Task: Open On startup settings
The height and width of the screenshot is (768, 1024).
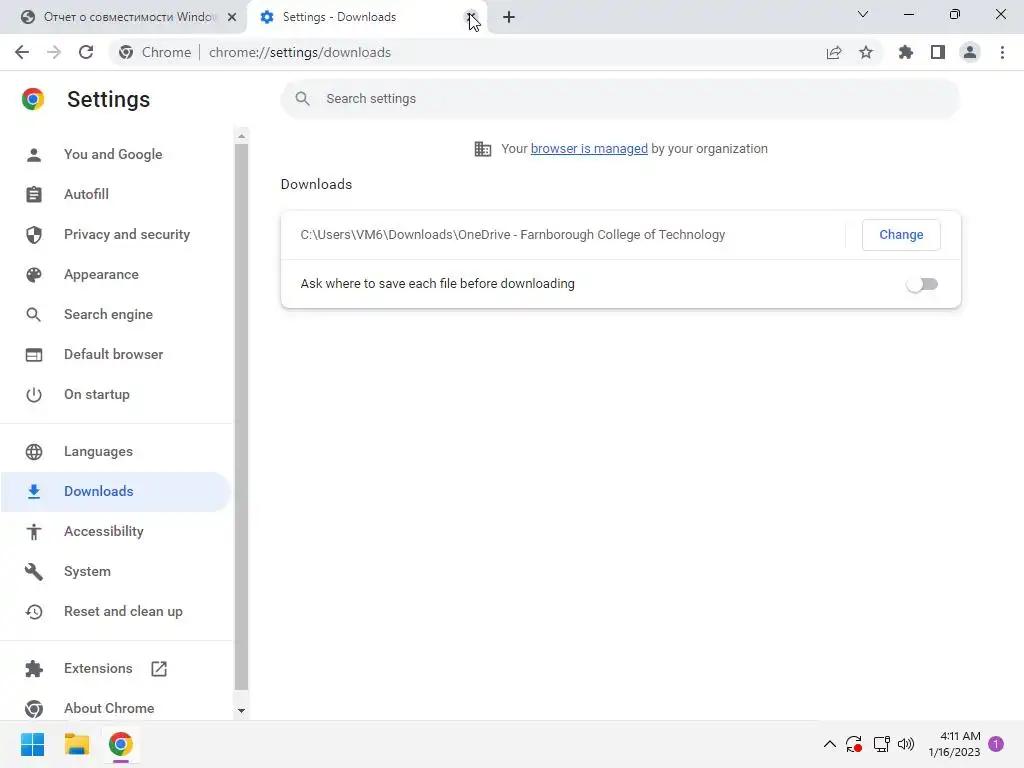Action: [116, 394]
